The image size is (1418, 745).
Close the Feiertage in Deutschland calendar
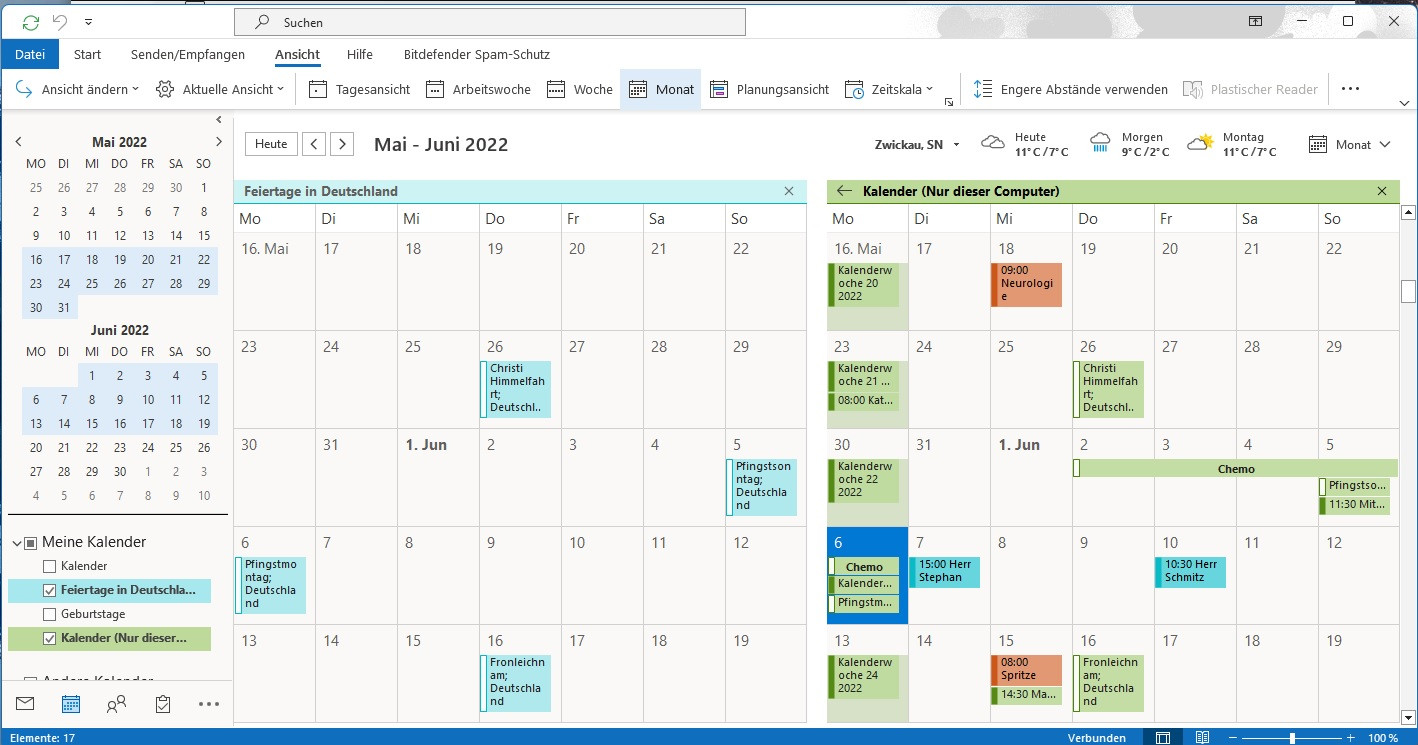[789, 191]
